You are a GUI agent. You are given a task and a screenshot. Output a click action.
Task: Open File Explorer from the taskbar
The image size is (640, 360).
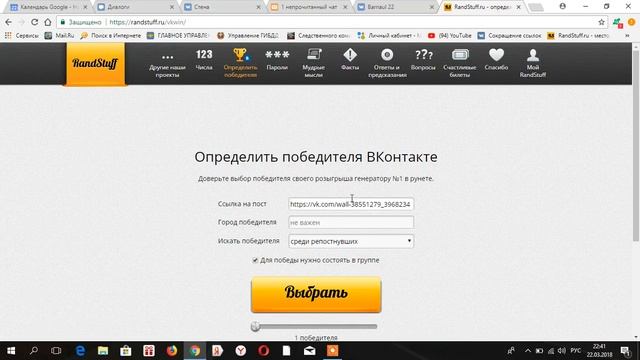(x=103, y=351)
